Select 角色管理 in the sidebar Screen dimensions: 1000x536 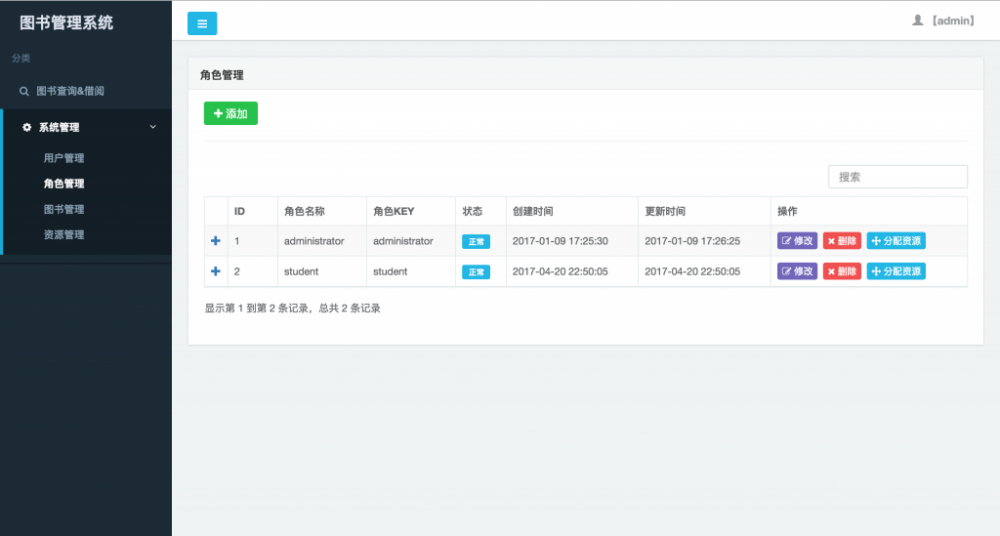64,184
